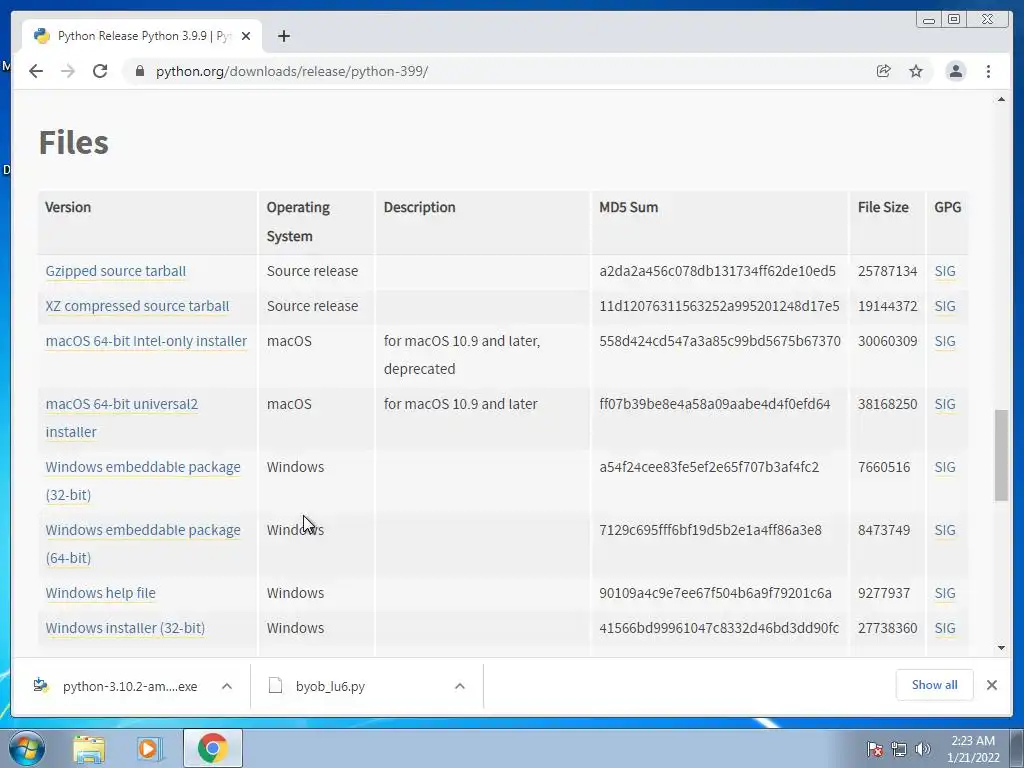Open SIG link for XZ compressed tarball
The image size is (1024, 768).
(x=945, y=306)
